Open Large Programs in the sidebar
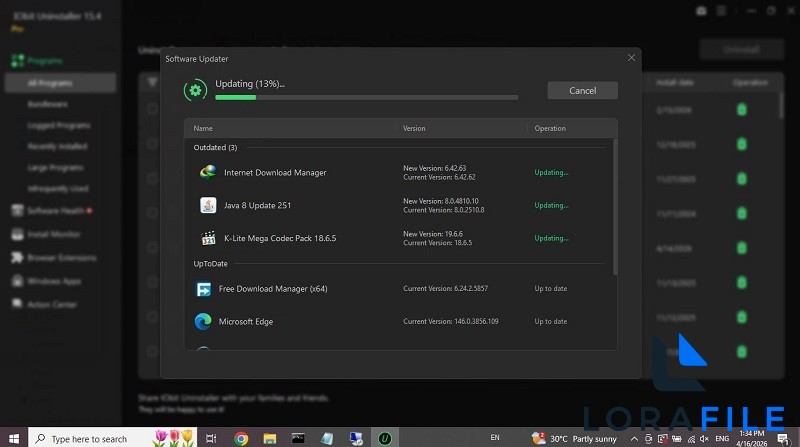This screenshot has height=447, width=800. pos(55,167)
